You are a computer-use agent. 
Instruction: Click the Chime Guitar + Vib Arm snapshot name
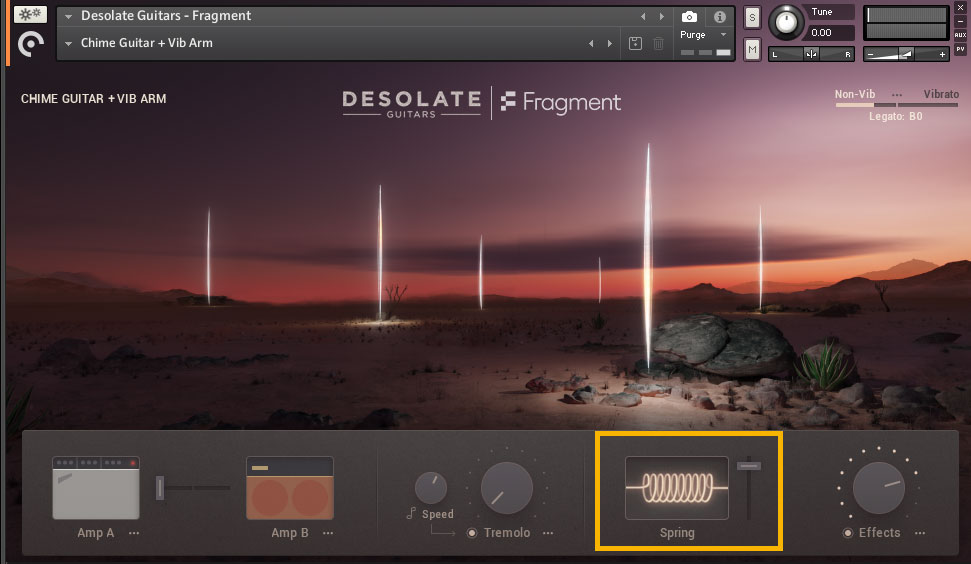pyautogui.click(x=147, y=43)
